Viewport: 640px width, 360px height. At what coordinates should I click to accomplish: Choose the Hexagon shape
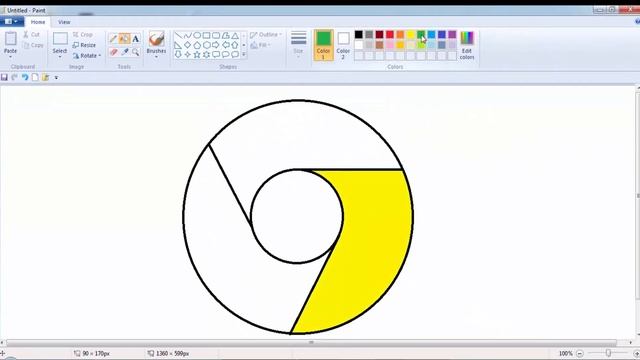(x=207, y=45)
